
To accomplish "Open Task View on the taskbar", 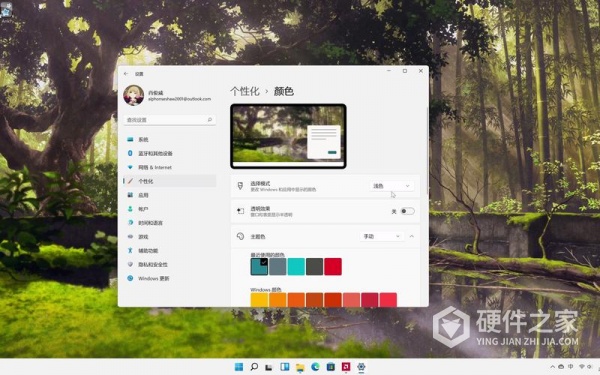I will coord(269,367).
